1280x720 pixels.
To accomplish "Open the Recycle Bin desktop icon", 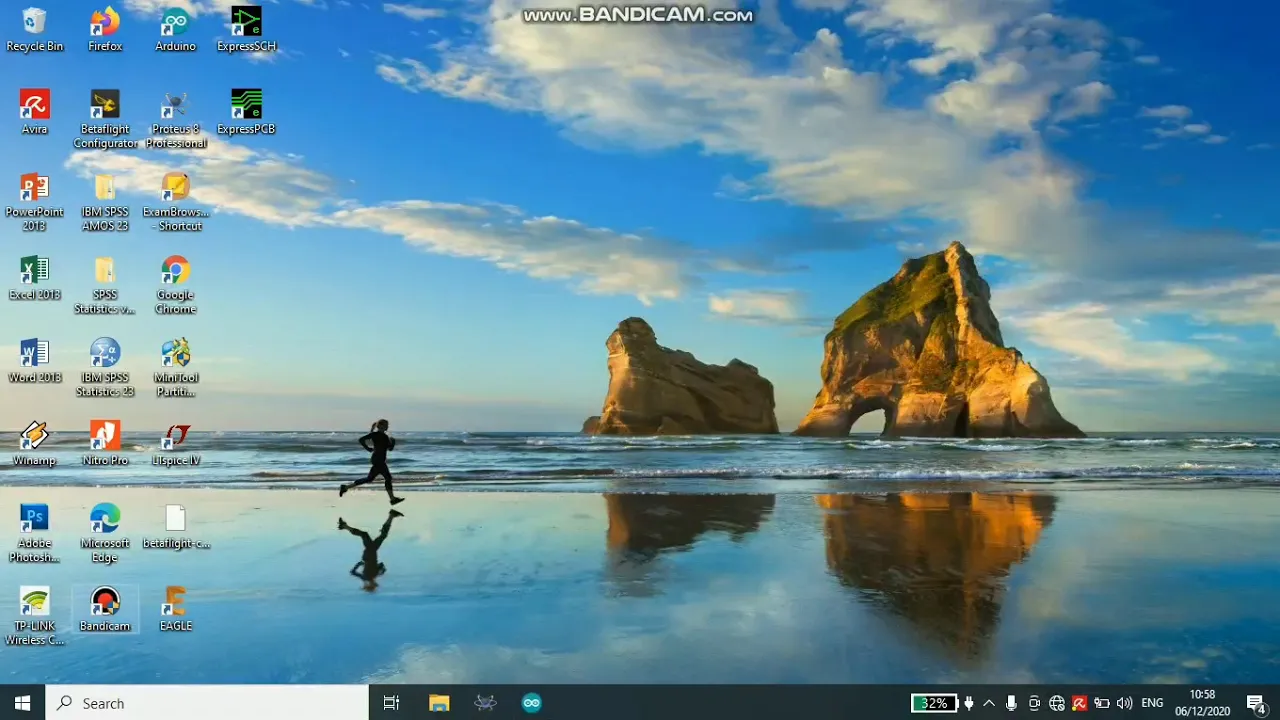I will coord(34,30).
